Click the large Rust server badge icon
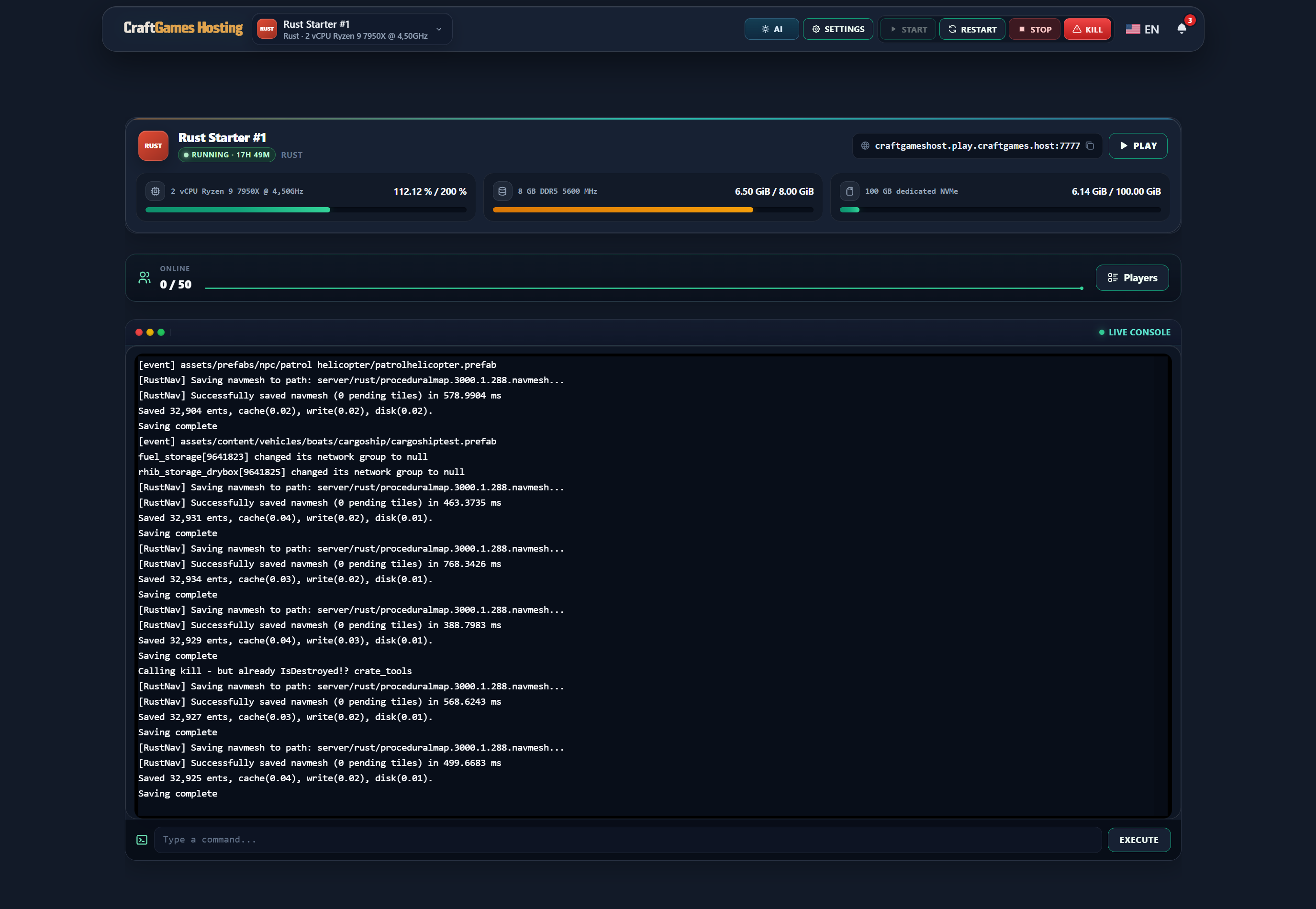This screenshot has width=1316, height=909. (153, 146)
